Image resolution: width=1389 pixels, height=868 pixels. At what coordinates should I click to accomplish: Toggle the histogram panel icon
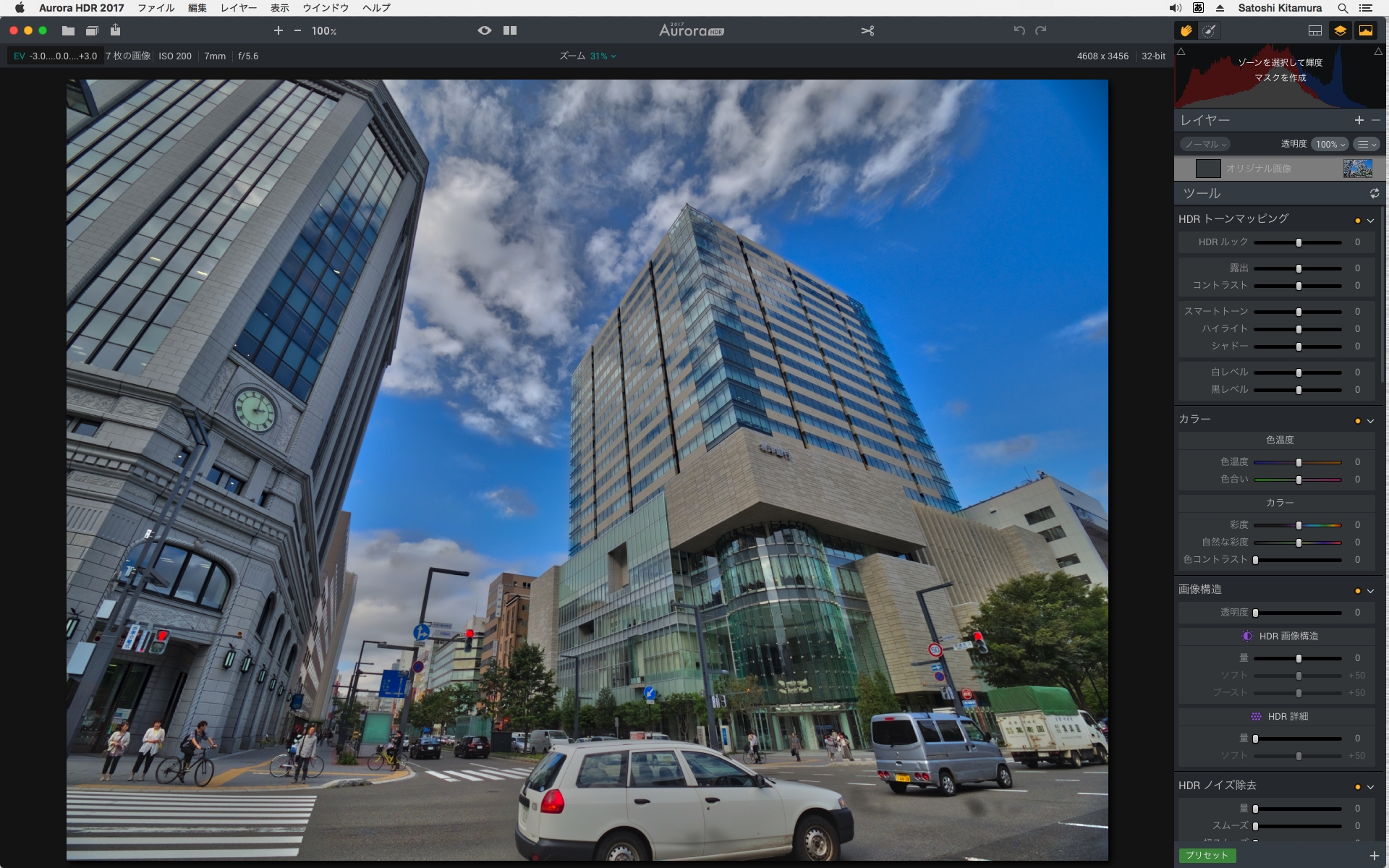point(1365,30)
